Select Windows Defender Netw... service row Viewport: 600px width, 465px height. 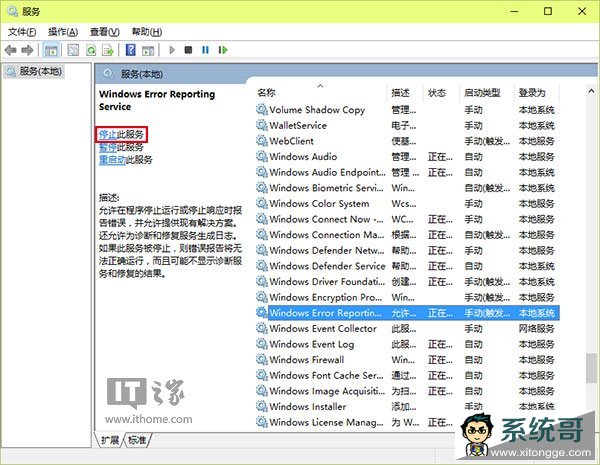[406, 250]
